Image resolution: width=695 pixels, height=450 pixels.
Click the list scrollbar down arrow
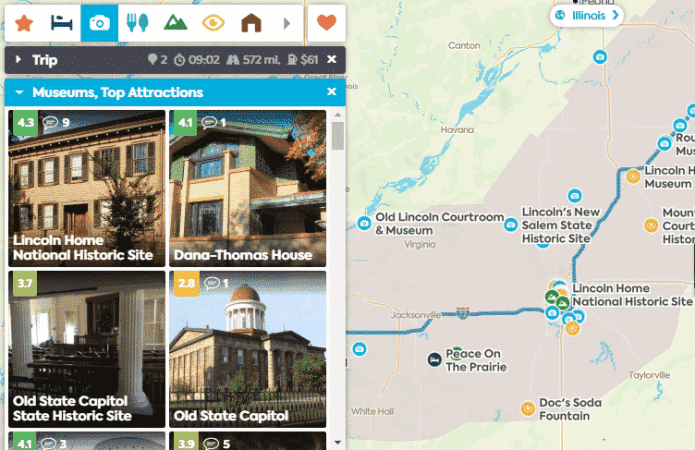[338, 442]
